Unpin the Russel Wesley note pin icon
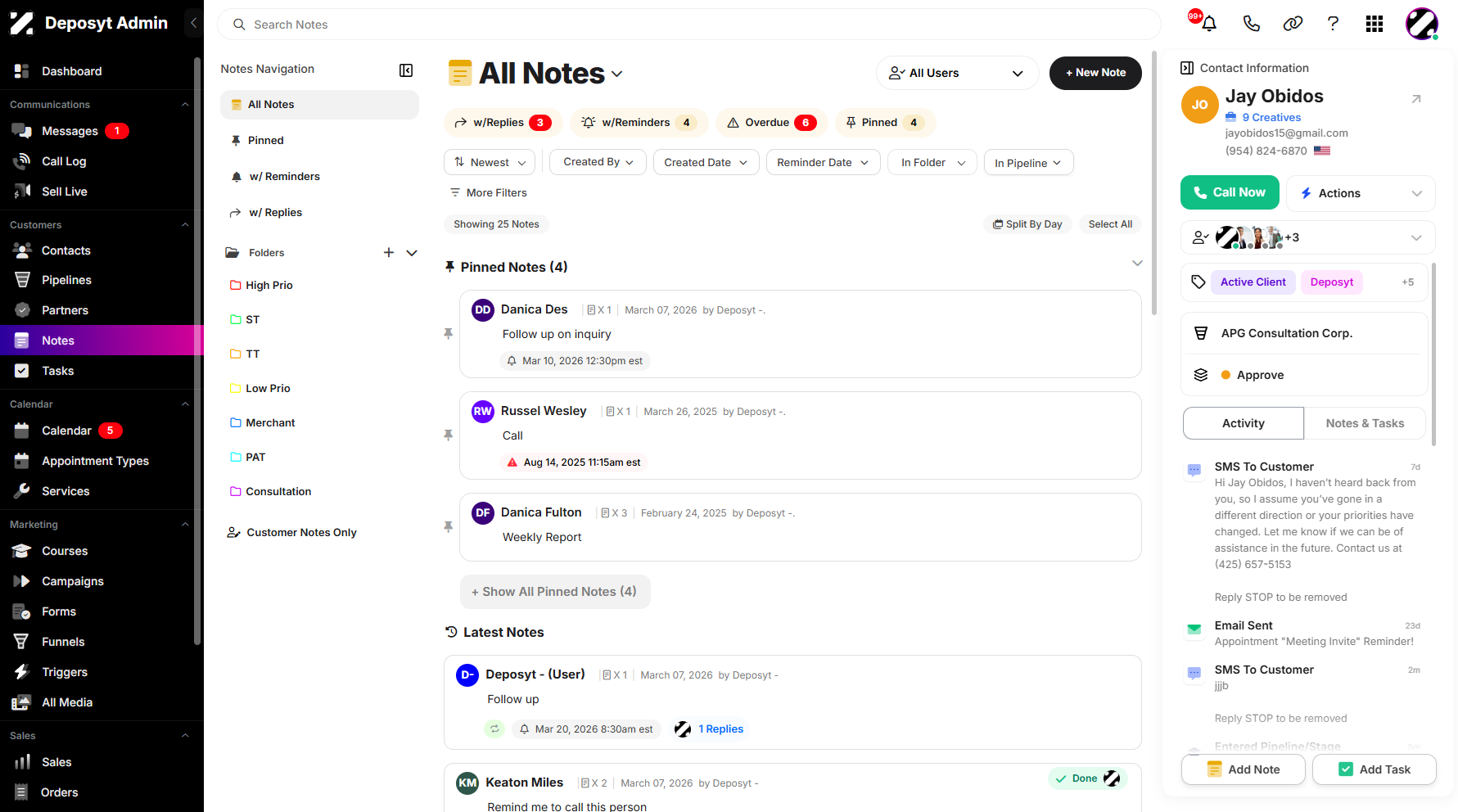 point(448,435)
